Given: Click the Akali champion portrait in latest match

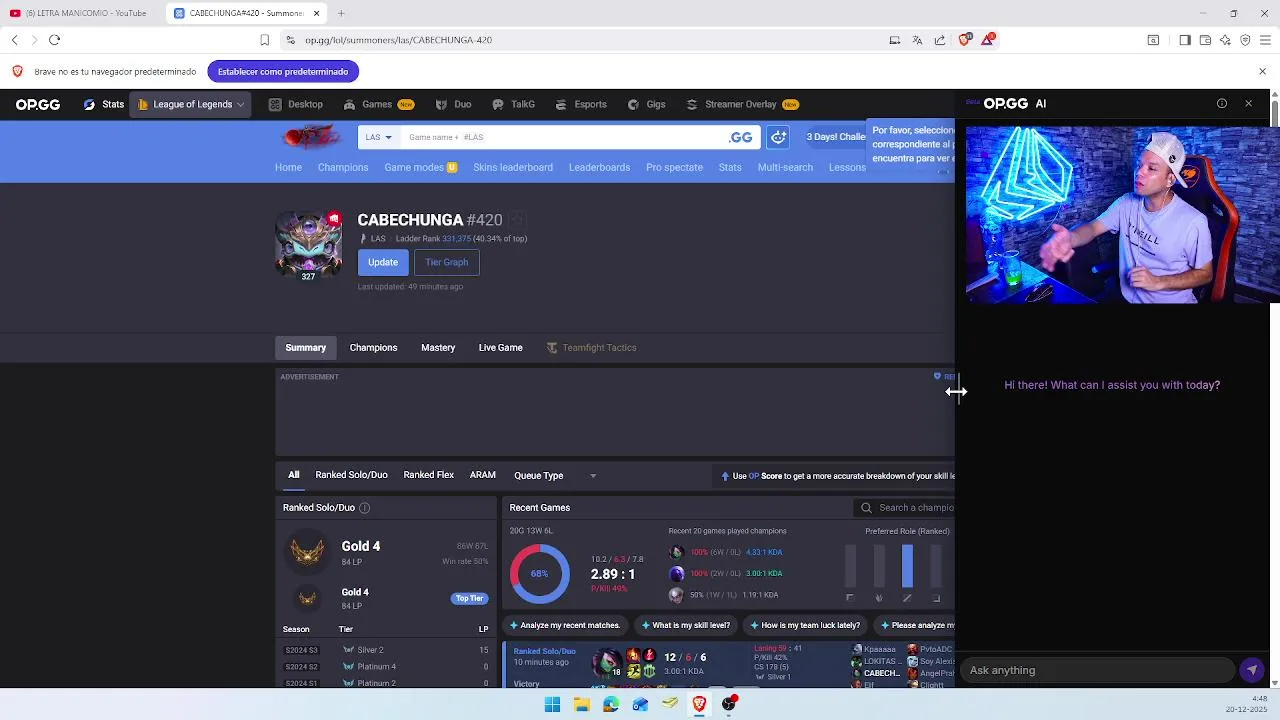Looking at the screenshot, I should (607, 663).
